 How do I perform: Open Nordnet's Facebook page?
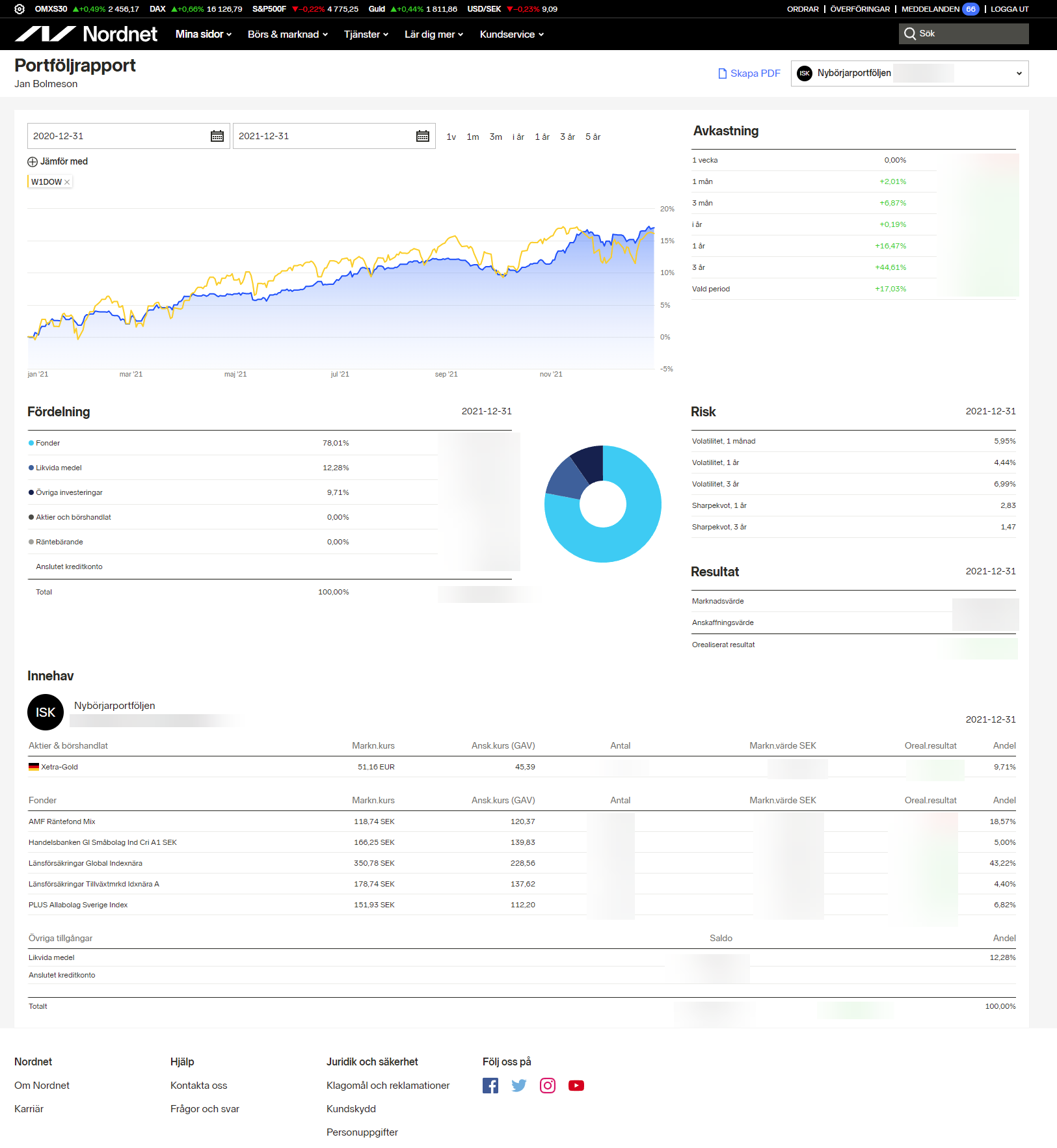click(x=490, y=1086)
